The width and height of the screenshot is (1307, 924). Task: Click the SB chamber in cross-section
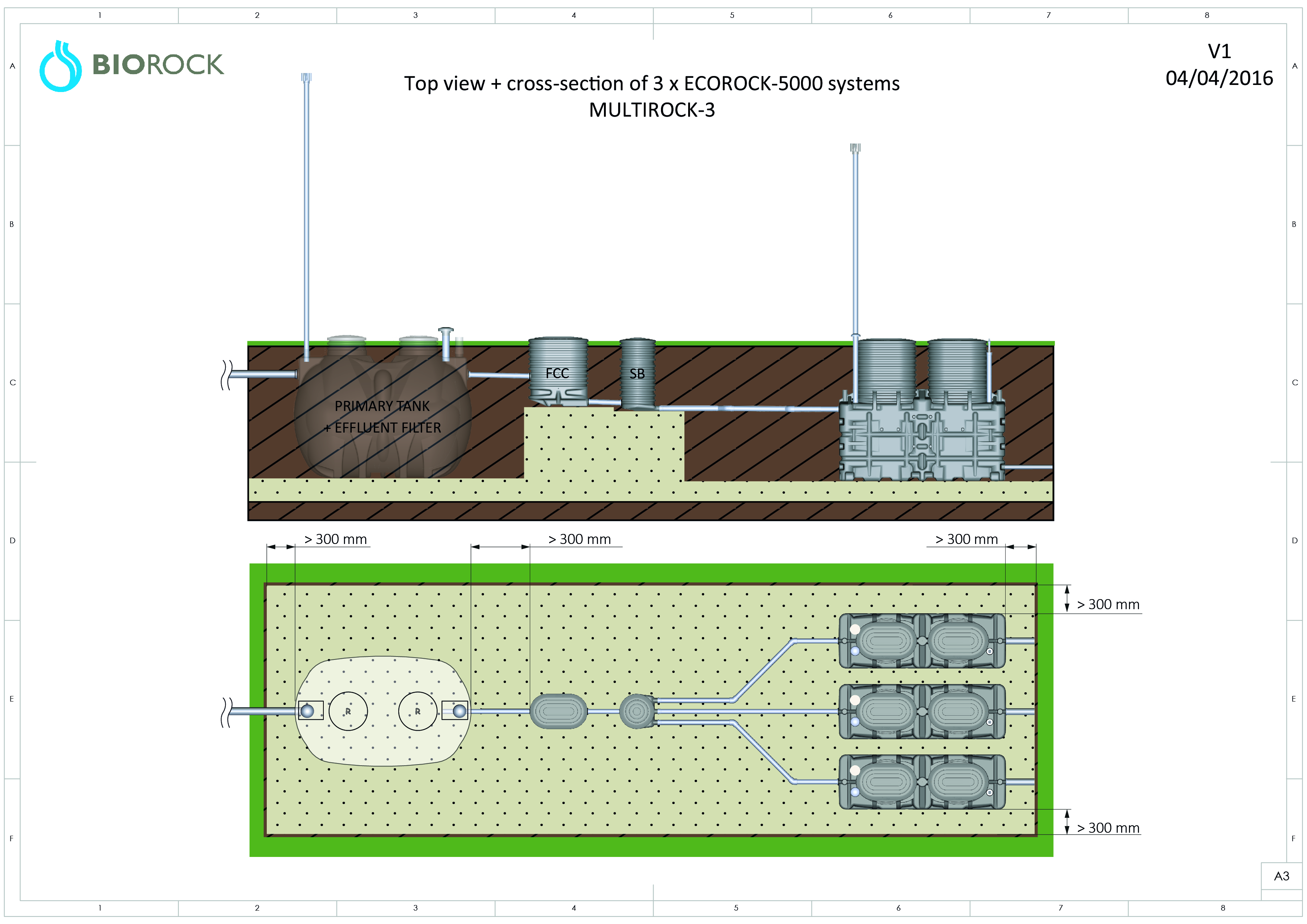tap(637, 373)
